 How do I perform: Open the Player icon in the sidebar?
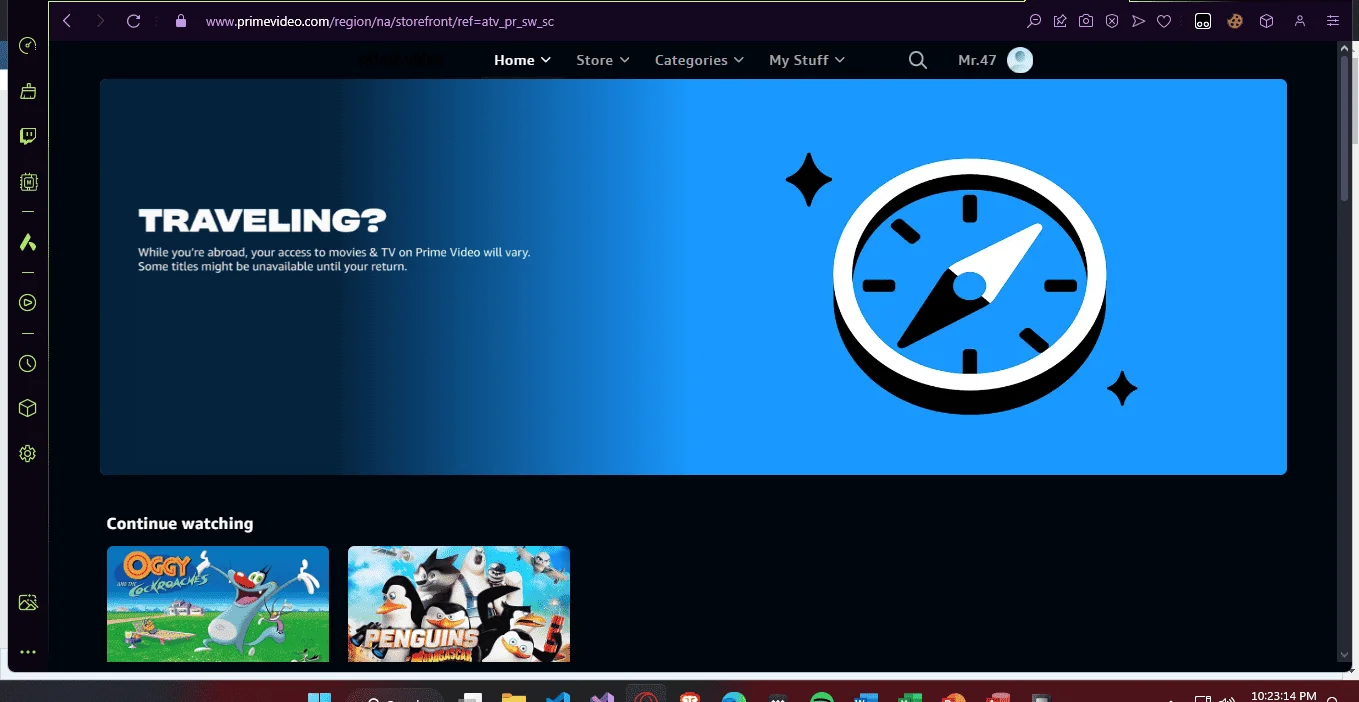click(x=28, y=303)
